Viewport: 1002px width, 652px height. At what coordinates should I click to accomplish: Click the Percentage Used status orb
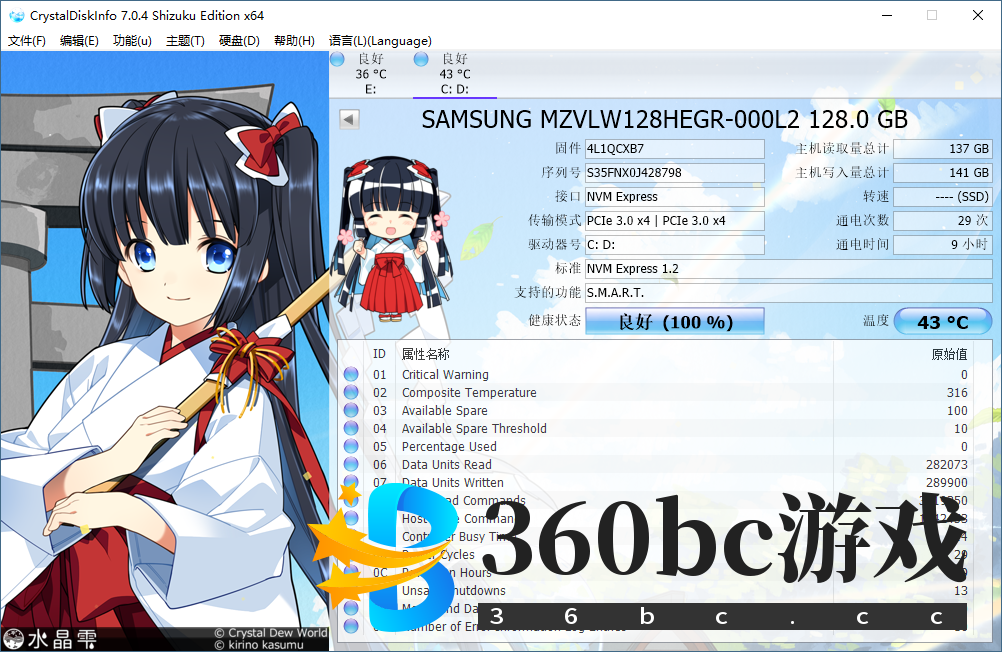[351, 447]
